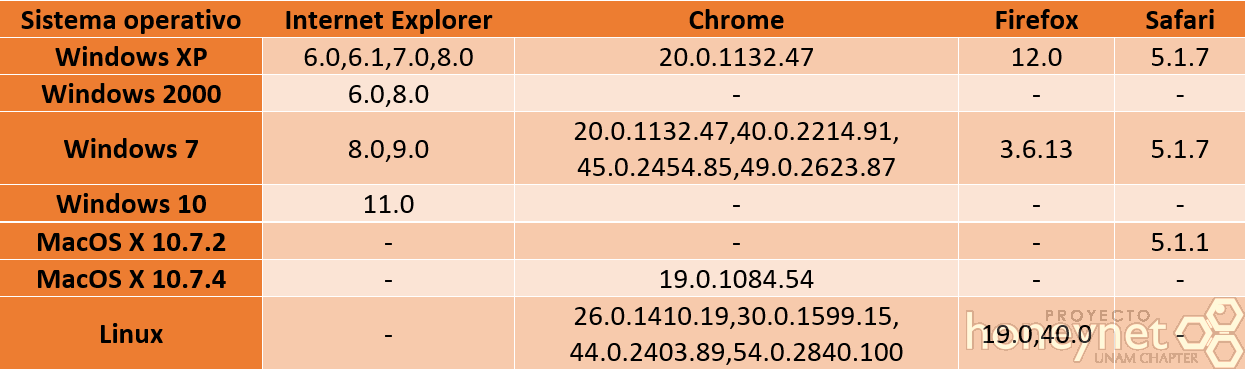Select the Chrome column header
This screenshot has height=369, width=1245.
[x=735, y=20]
